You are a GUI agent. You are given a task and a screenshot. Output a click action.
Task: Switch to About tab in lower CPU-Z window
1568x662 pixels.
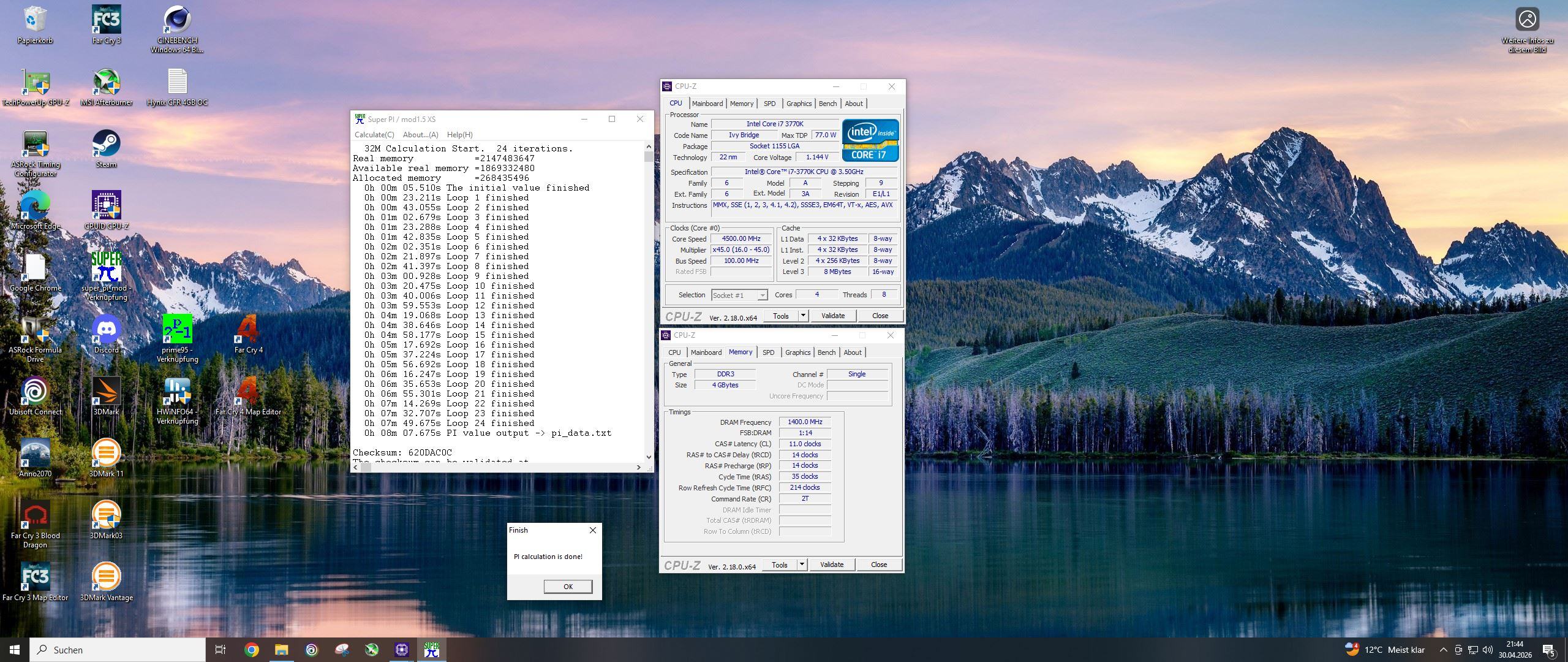click(852, 352)
